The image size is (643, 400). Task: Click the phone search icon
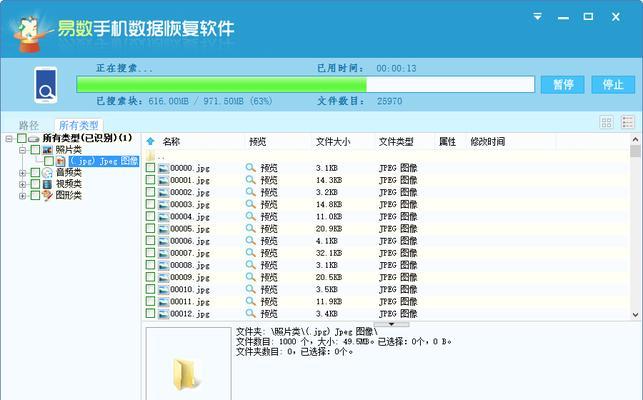(x=46, y=85)
